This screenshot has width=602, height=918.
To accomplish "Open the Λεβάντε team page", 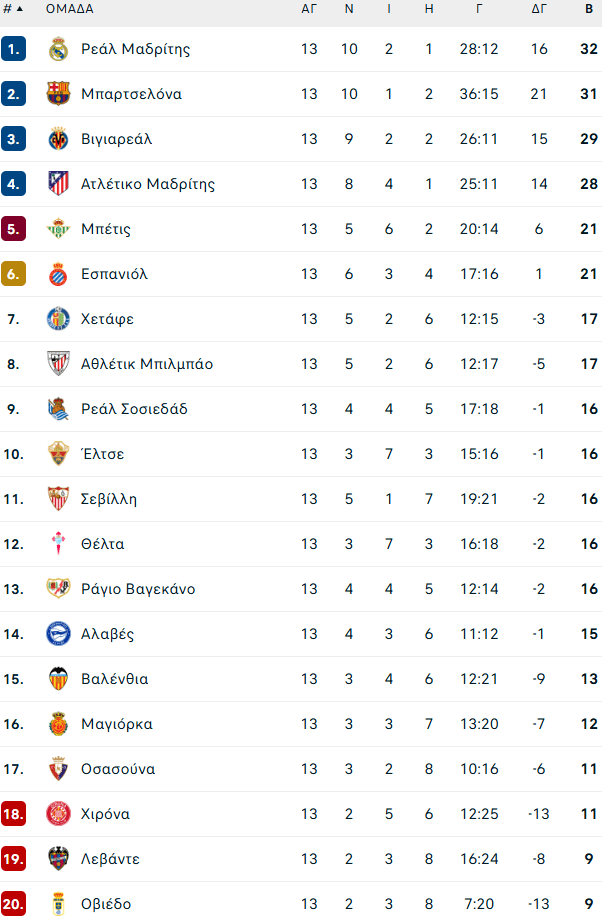I will tap(112, 858).
